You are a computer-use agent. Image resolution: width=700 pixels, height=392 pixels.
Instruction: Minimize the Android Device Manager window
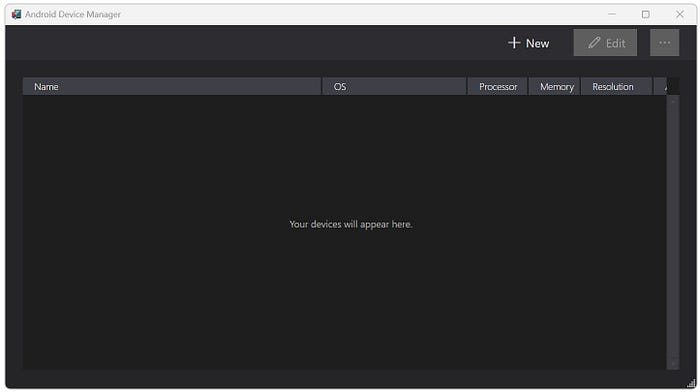(x=612, y=14)
